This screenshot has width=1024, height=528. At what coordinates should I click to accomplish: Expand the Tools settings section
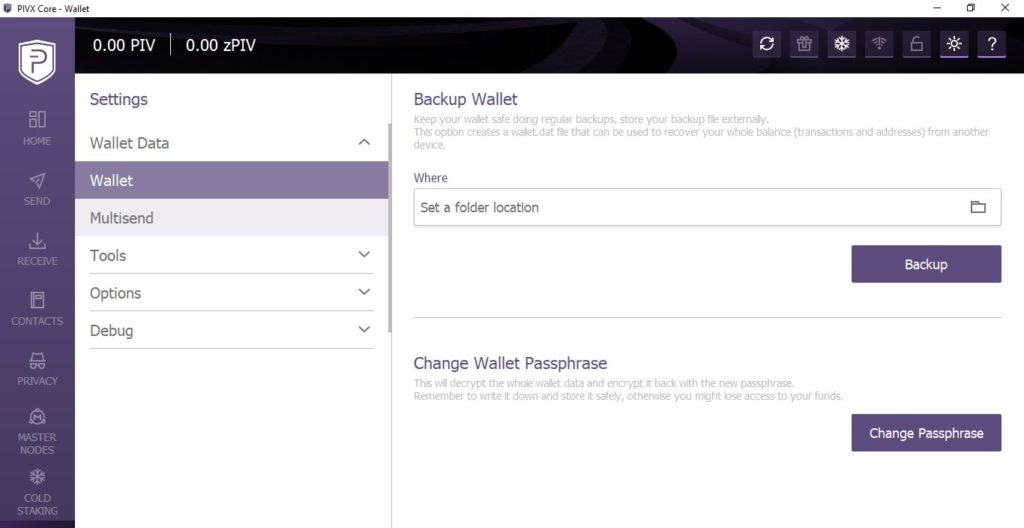point(231,255)
